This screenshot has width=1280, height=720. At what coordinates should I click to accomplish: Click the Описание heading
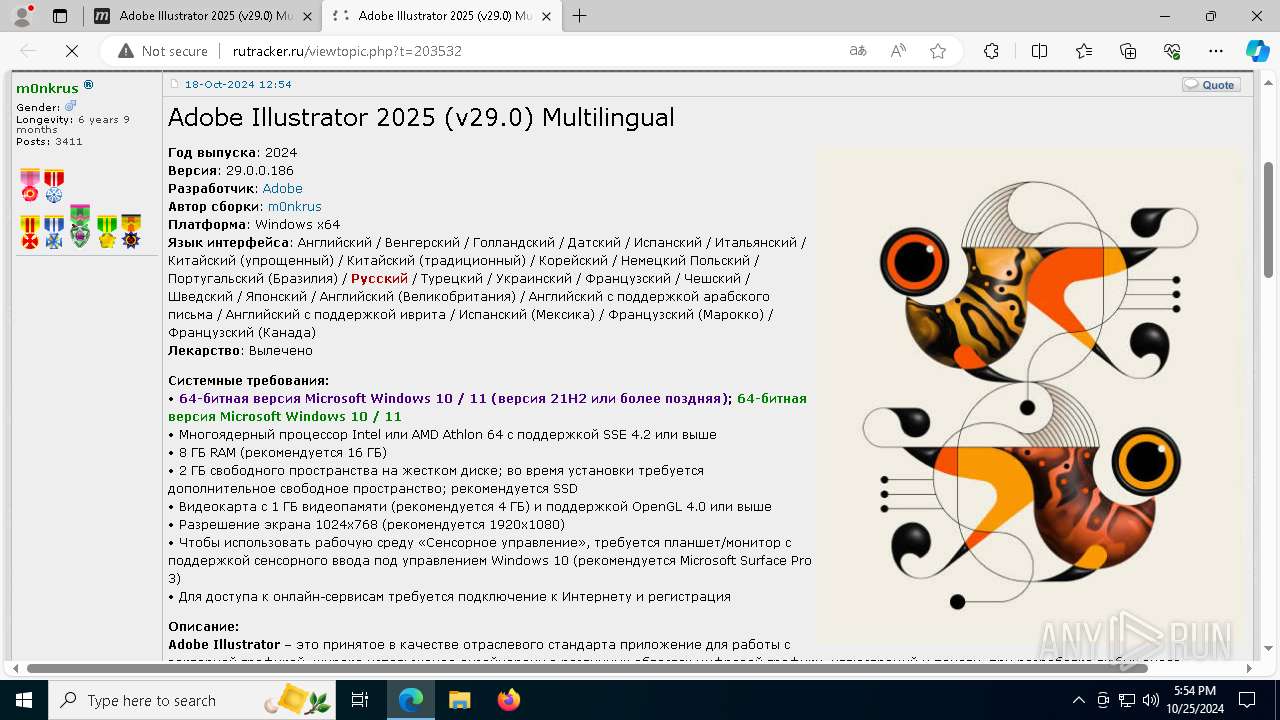coord(204,627)
